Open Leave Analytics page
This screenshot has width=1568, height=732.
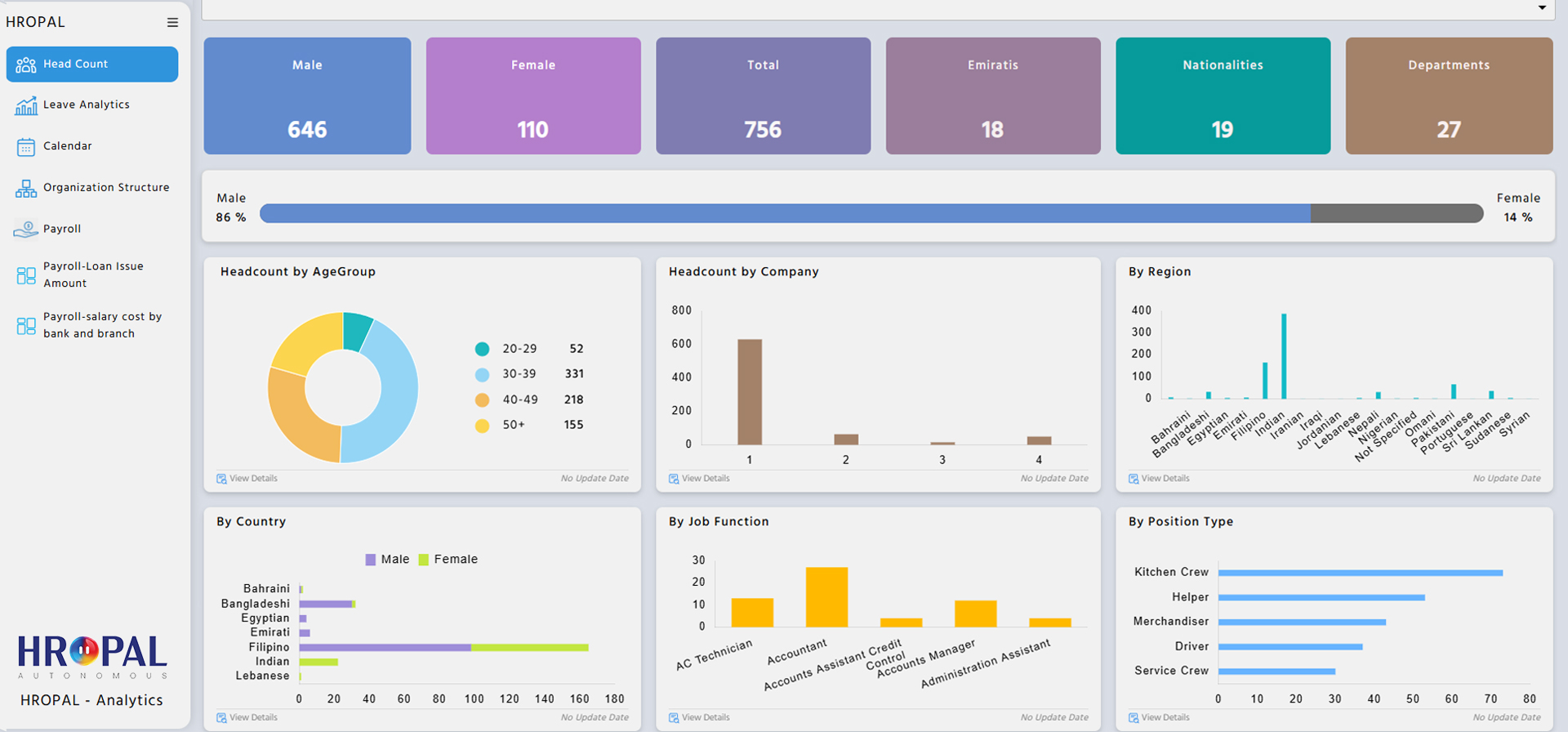[86, 105]
